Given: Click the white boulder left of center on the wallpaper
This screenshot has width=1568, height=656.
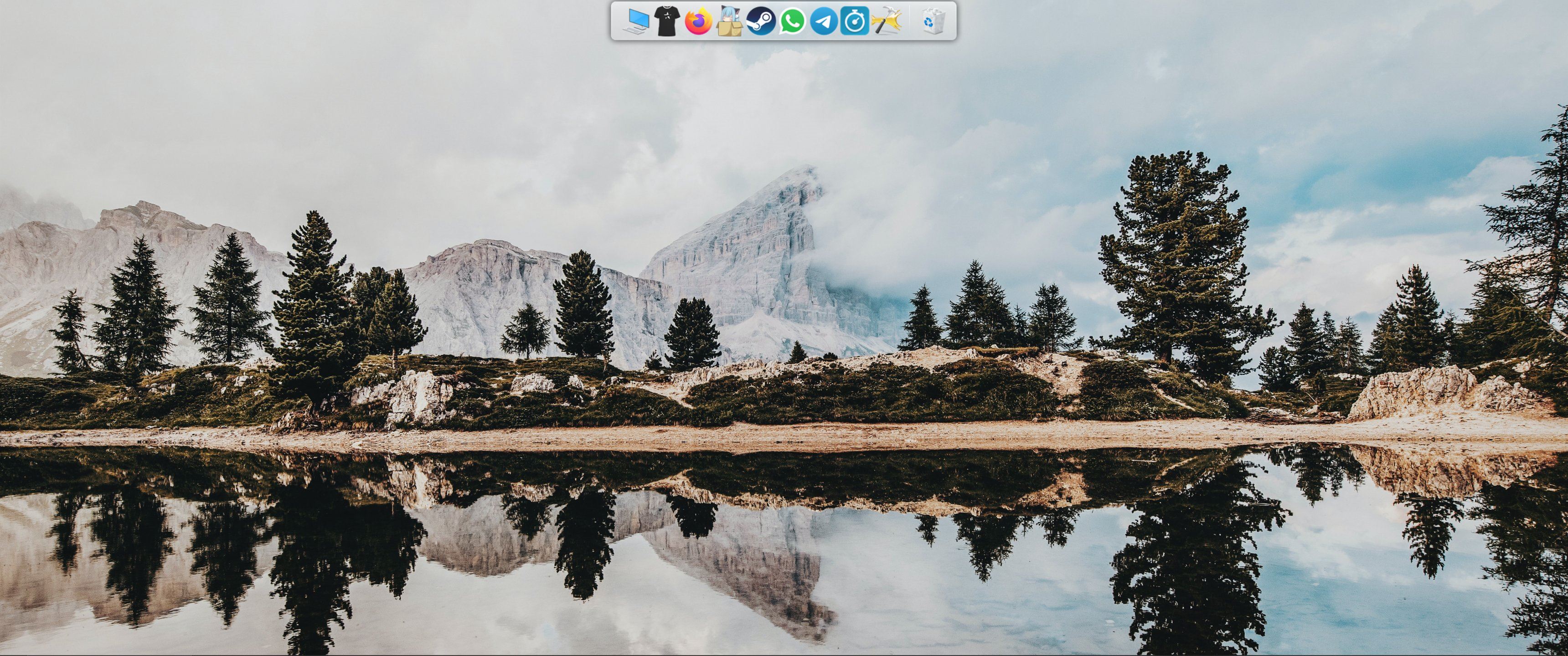Looking at the screenshot, I should [x=420, y=395].
